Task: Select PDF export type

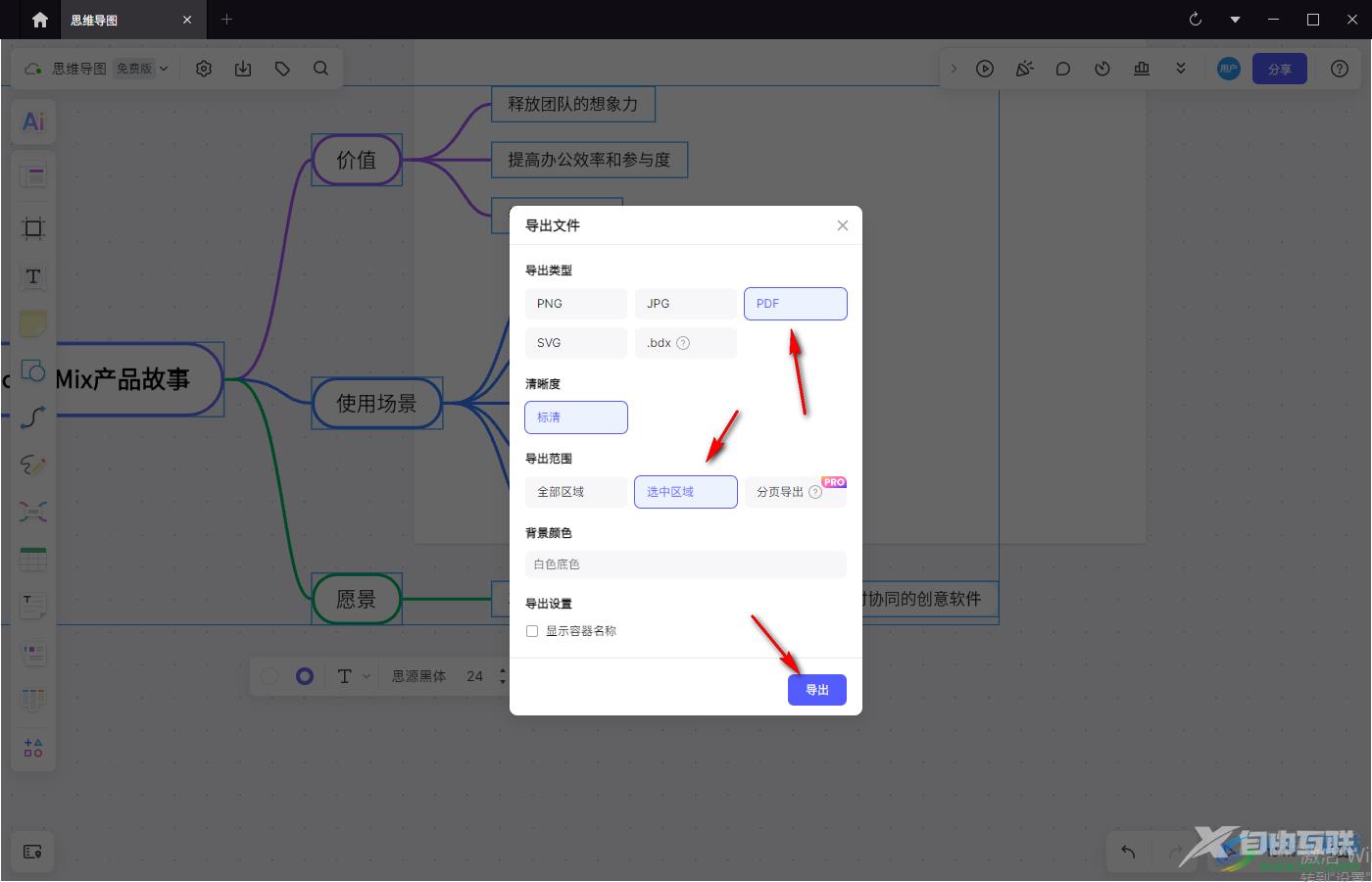Action: click(796, 304)
